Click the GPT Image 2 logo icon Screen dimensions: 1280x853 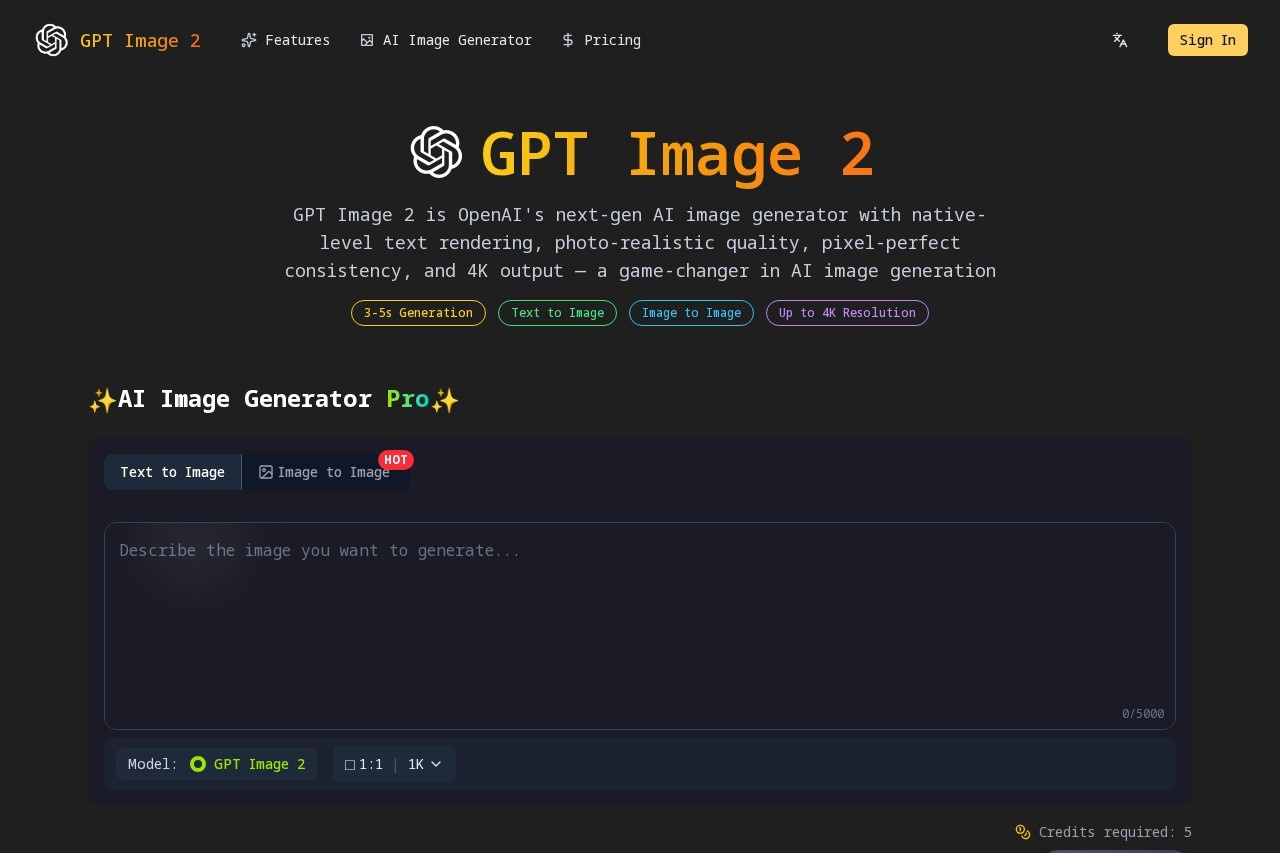click(52, 40)
